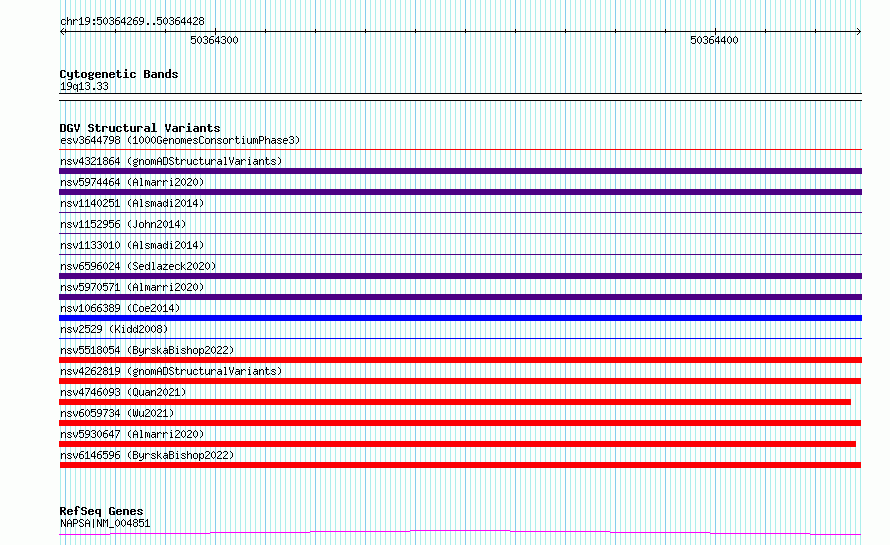Click the red bar under nsv6146596
890x545 pixels.
(460, 465)
